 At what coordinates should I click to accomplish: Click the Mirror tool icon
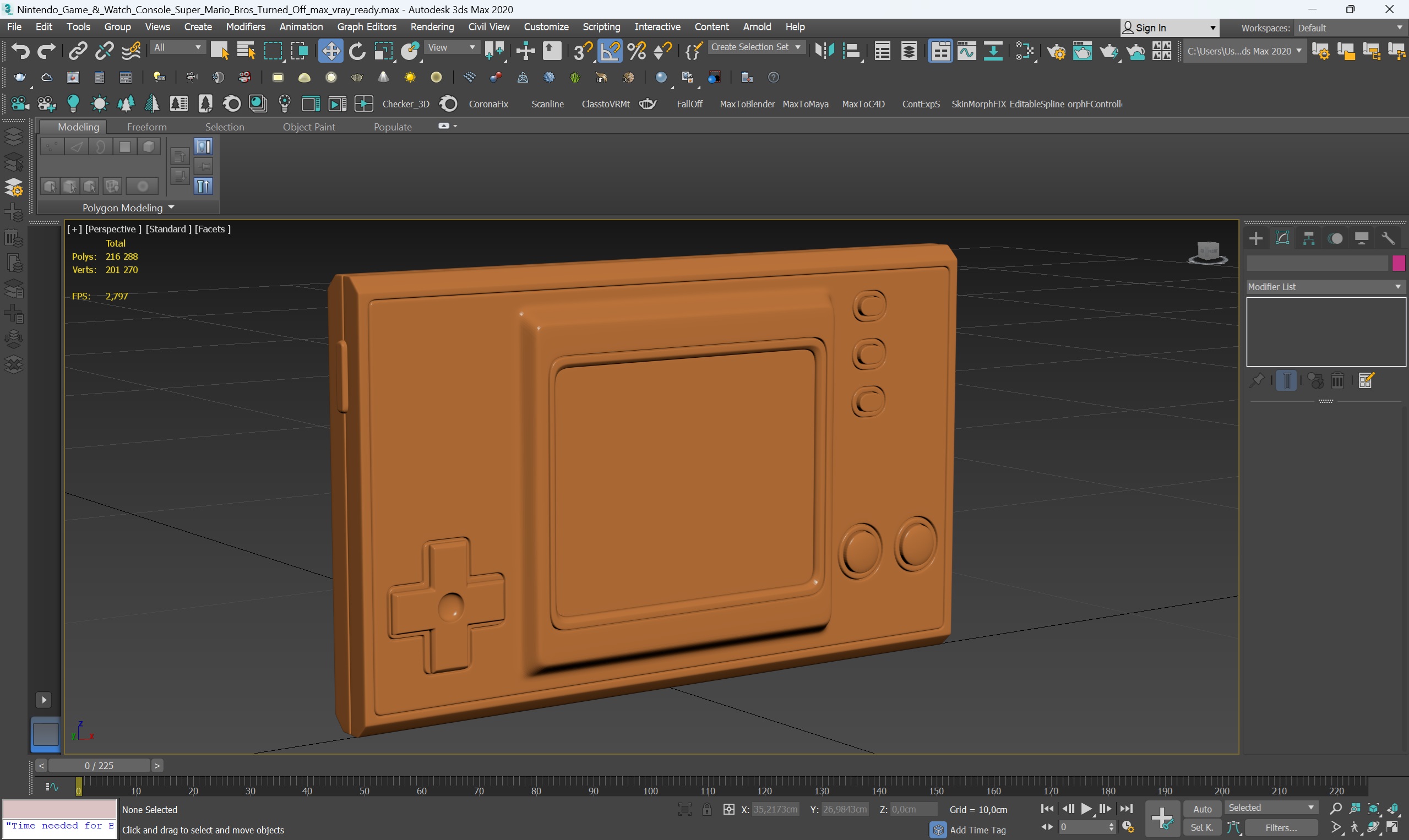(825, 51)
